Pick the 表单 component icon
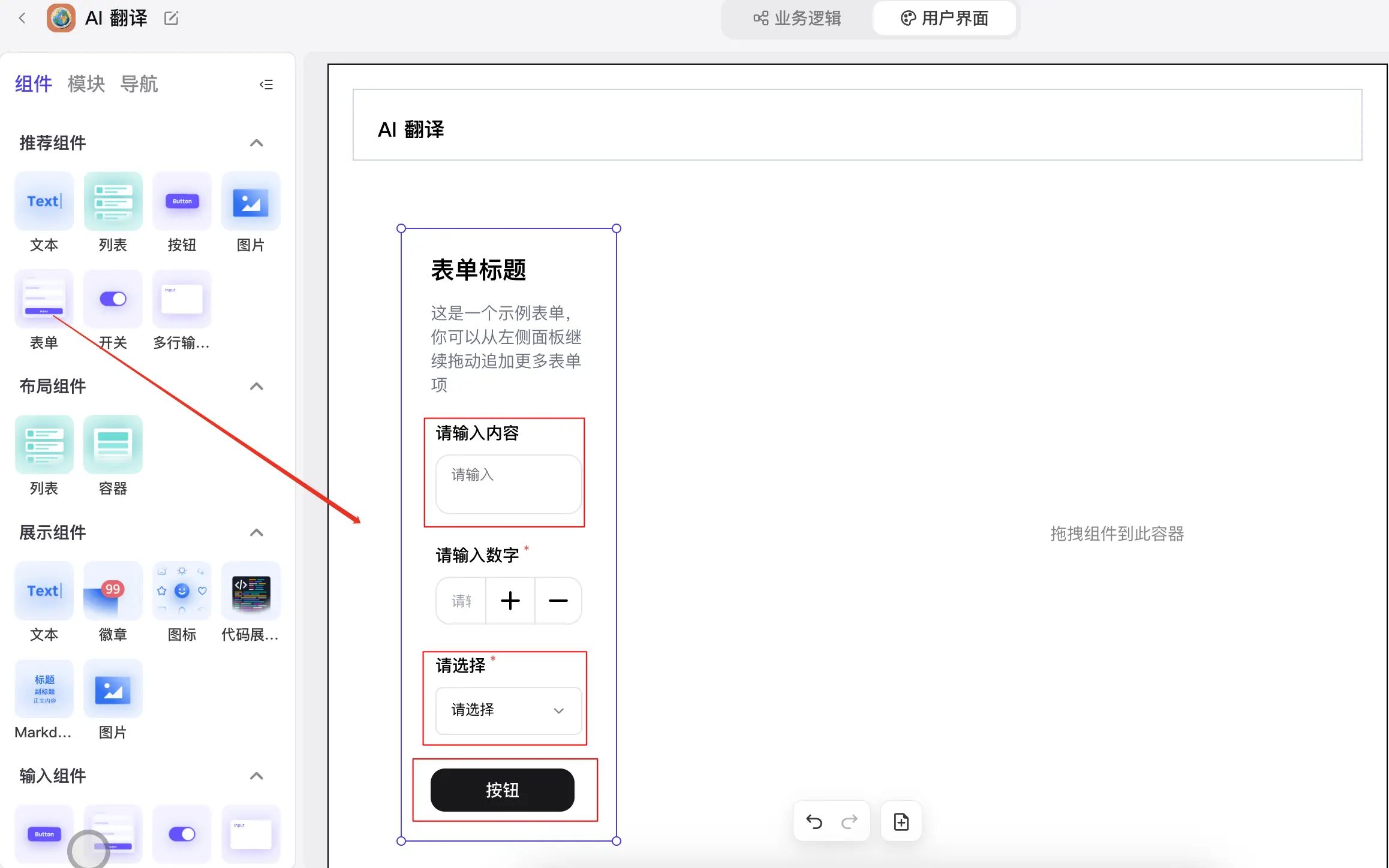The height and width of the screenshot is (868, 1389). (44, 299)
